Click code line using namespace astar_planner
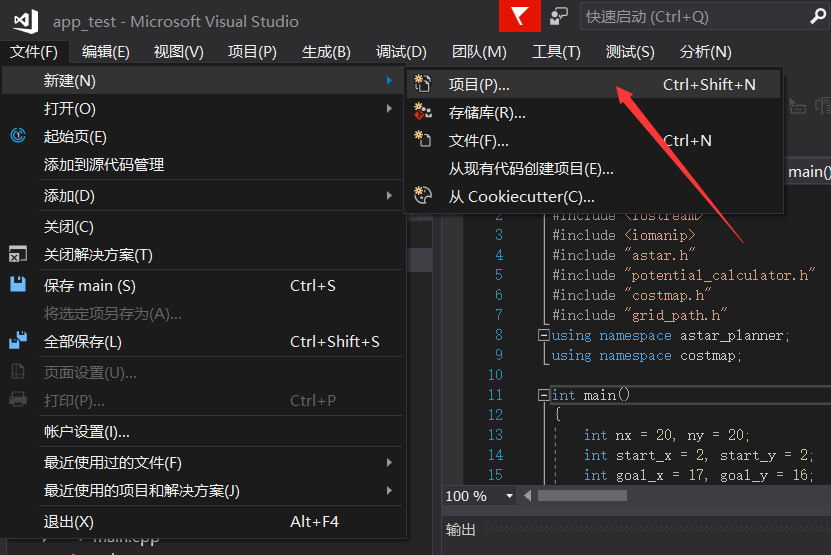The height and width of the screenshot is (555, 831). [670, 336]
